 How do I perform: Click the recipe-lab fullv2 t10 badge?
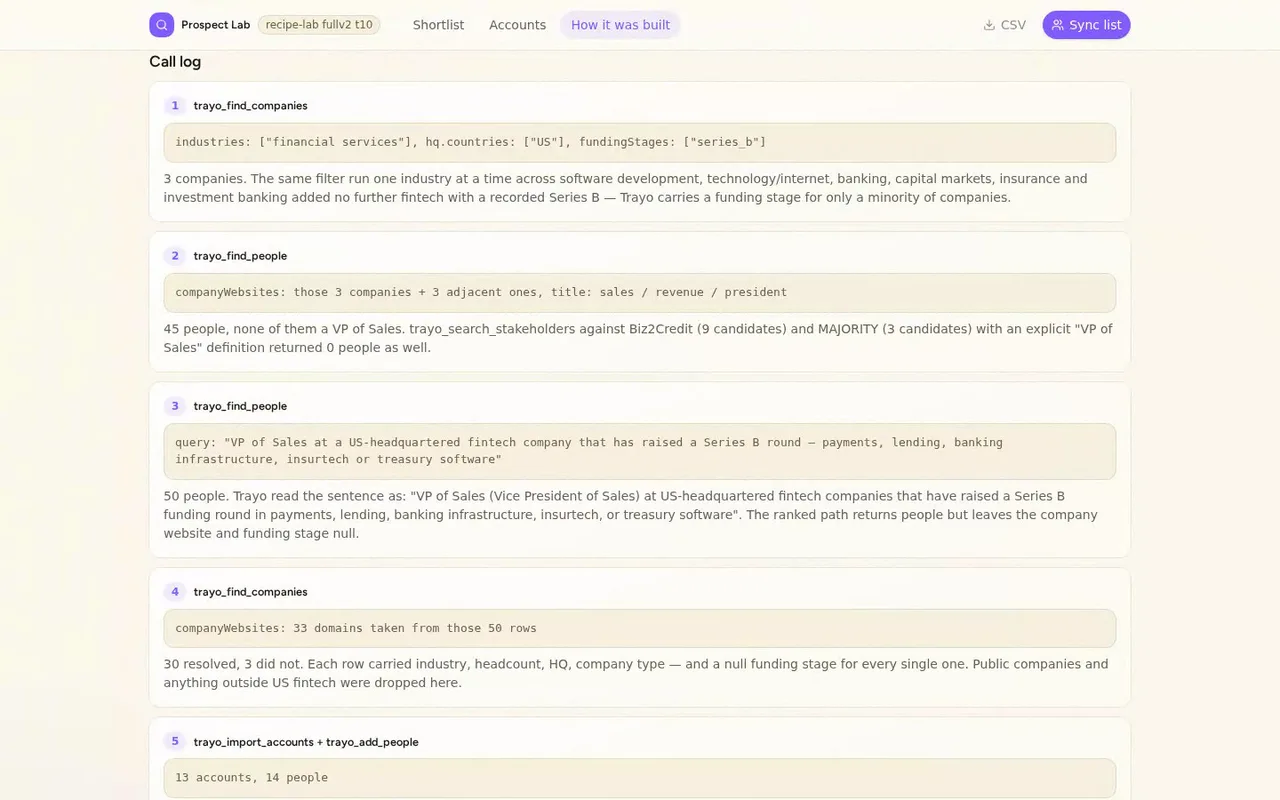319,25
